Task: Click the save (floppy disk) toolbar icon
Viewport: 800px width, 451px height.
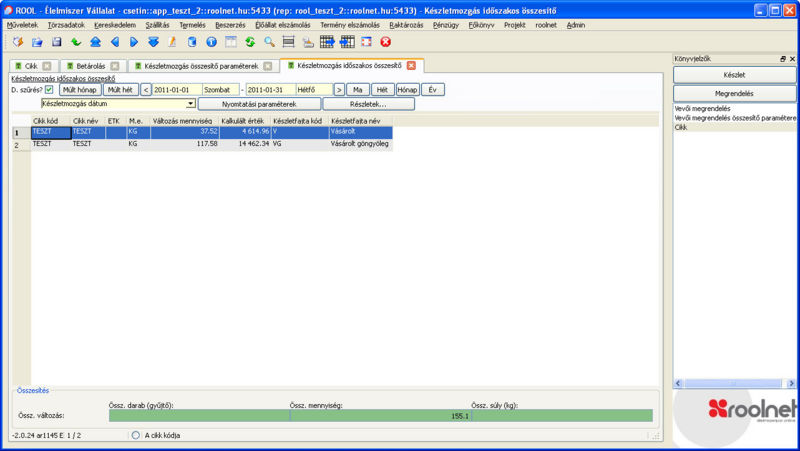Action: pyautogui.click(x=57, y=42)
